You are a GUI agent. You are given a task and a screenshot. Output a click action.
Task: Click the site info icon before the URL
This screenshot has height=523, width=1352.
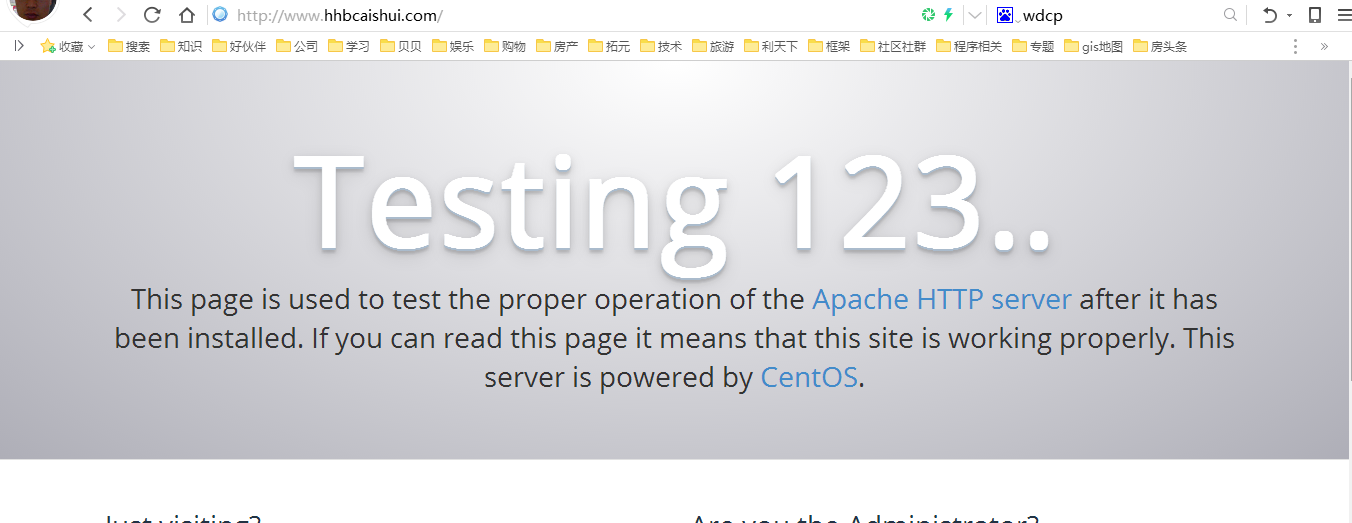[220, 15]
